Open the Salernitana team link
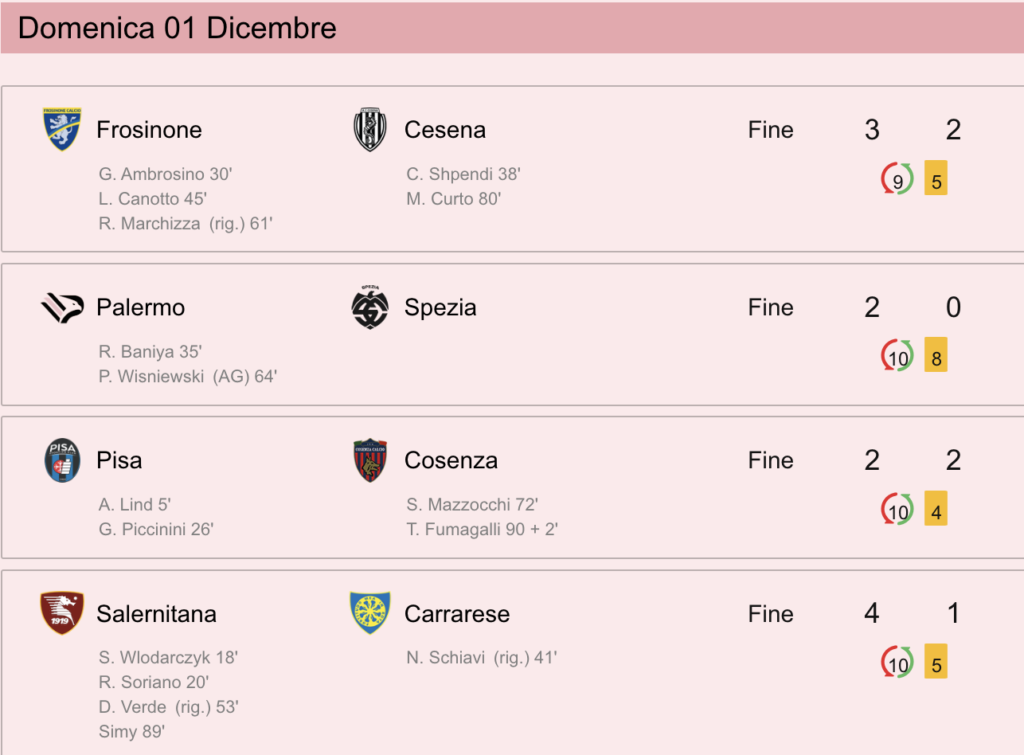 tap(156, 614)
